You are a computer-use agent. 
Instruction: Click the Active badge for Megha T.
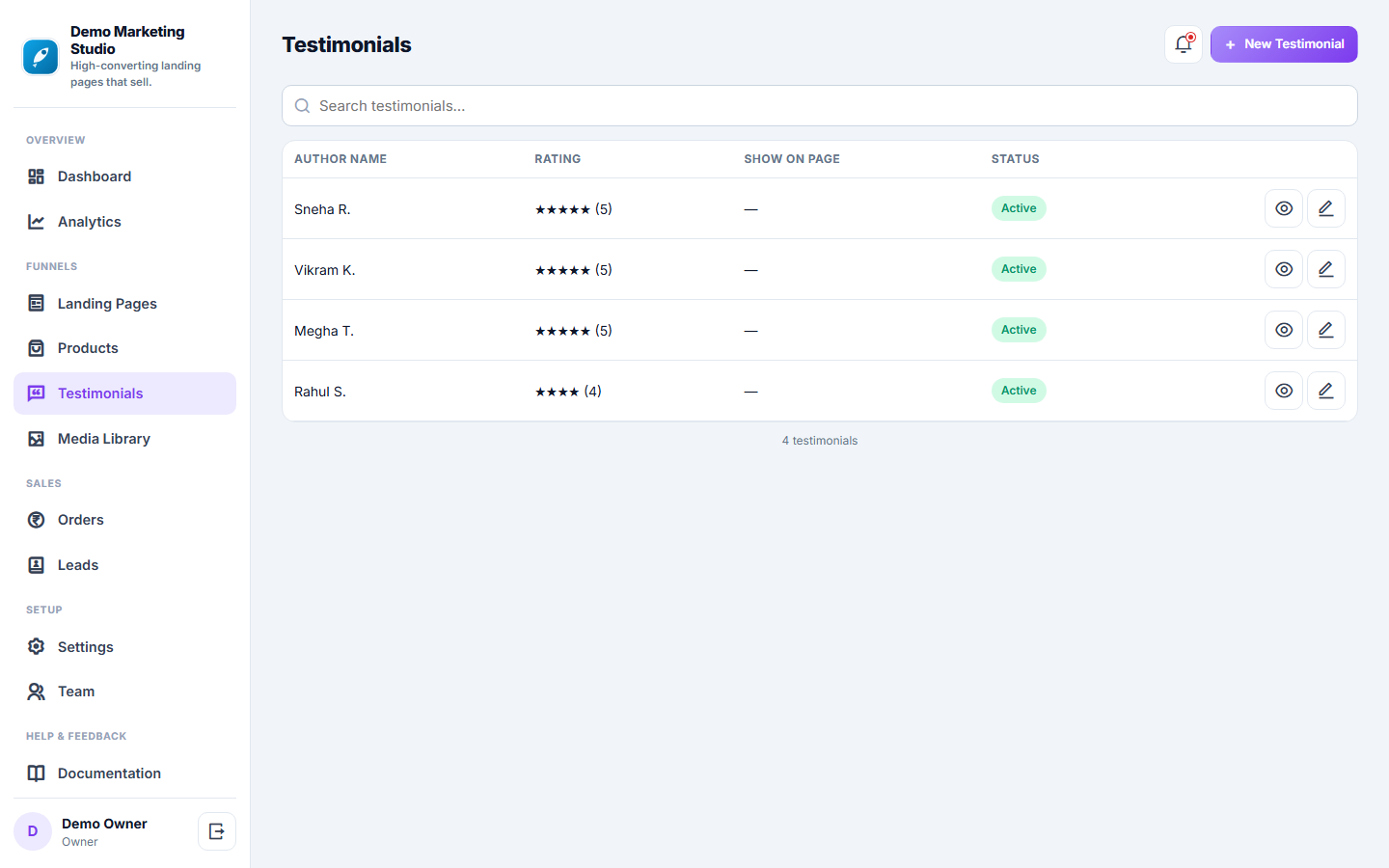pos(1019,330)
